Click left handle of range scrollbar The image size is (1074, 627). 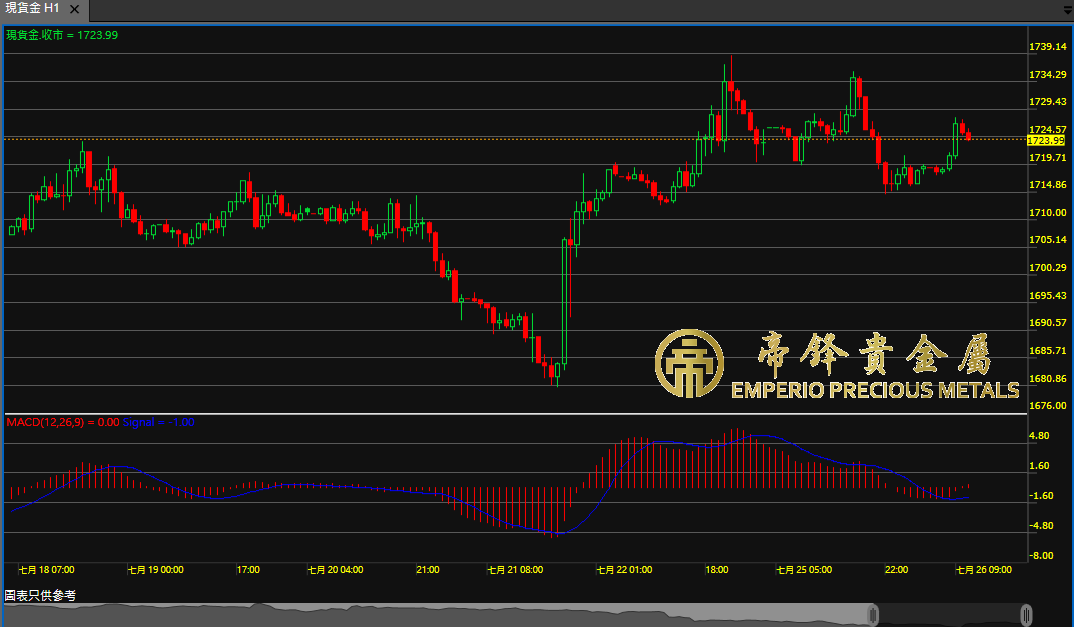tap(873, 614)
